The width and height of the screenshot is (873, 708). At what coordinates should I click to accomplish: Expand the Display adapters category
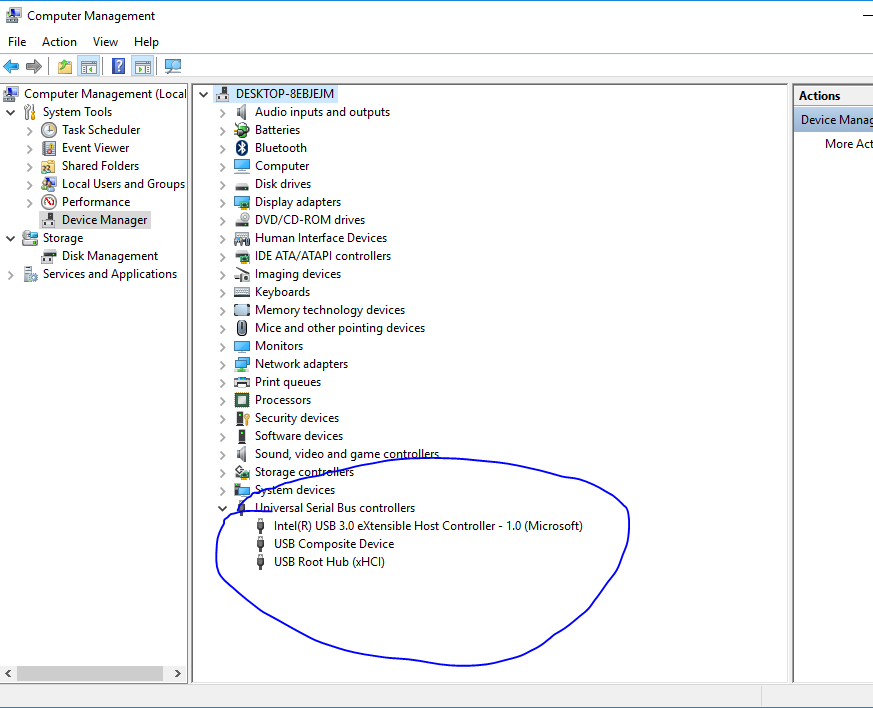(223, 203)
